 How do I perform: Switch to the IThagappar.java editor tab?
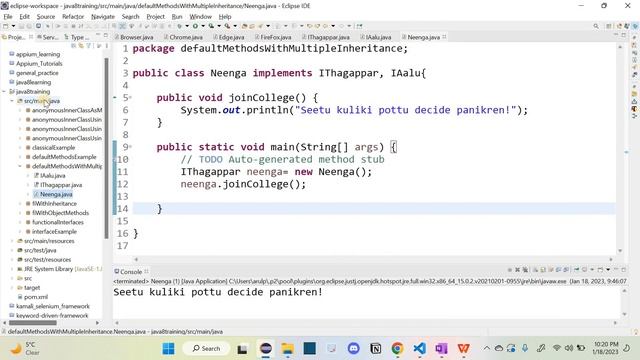pos(329,37)
